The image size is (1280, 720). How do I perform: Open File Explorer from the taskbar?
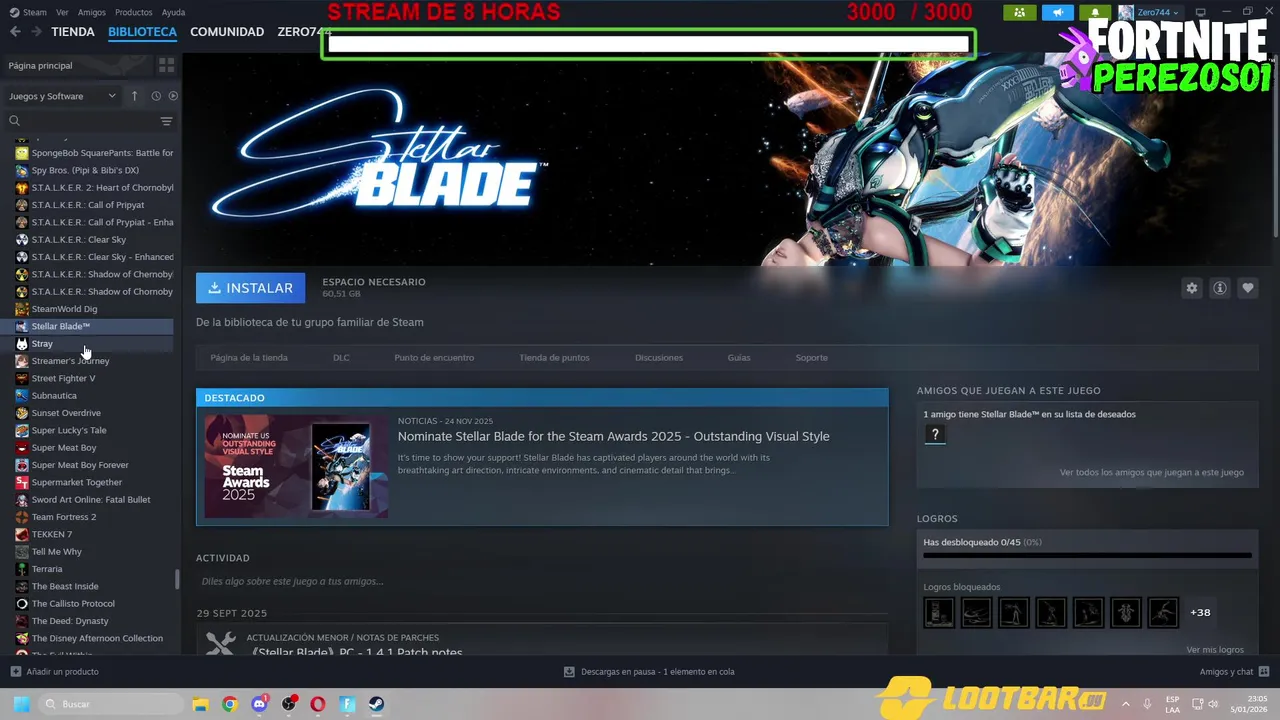200,704
